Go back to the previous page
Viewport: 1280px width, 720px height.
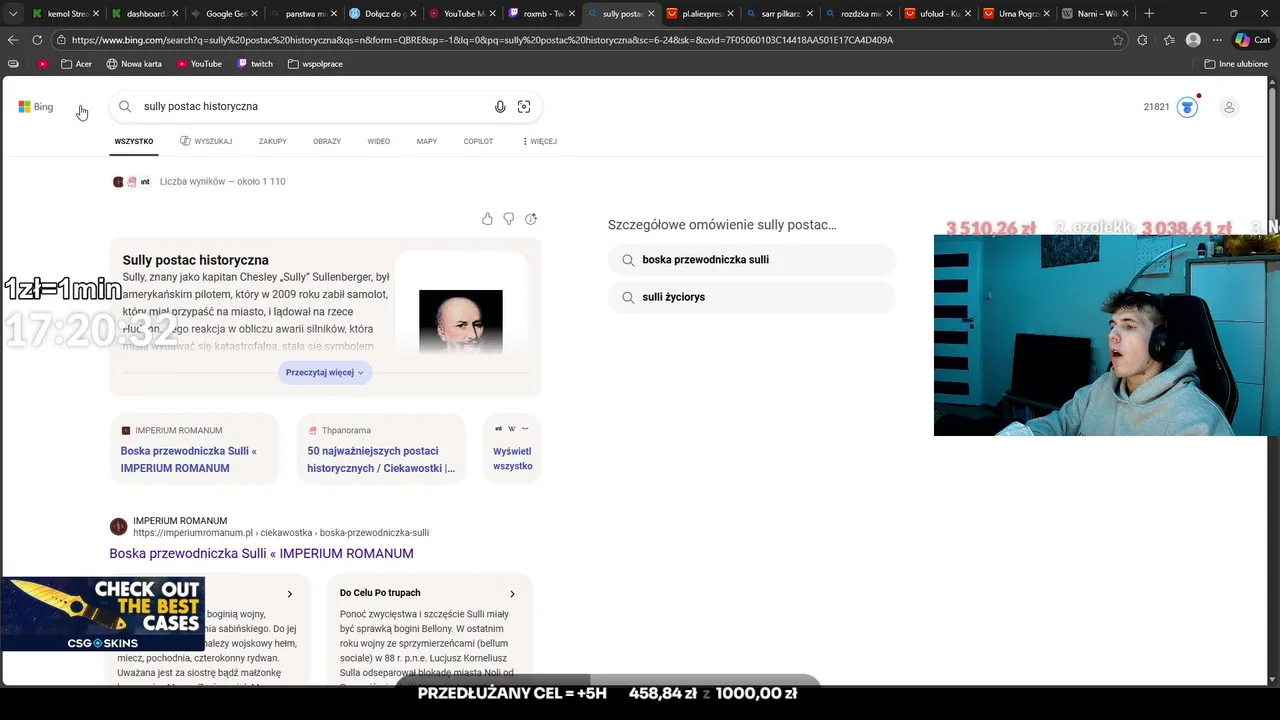(13, 40)
